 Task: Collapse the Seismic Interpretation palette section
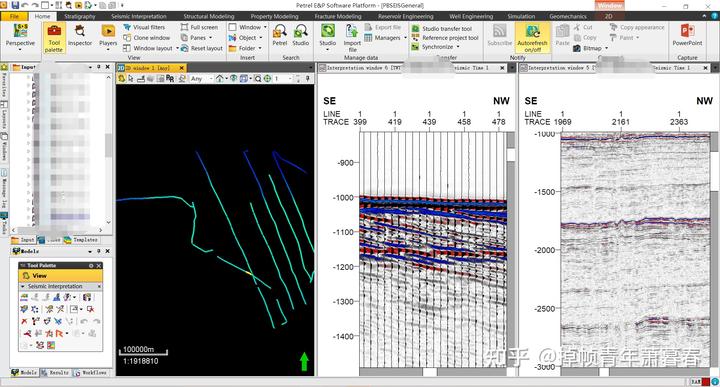tap(22, 286)
